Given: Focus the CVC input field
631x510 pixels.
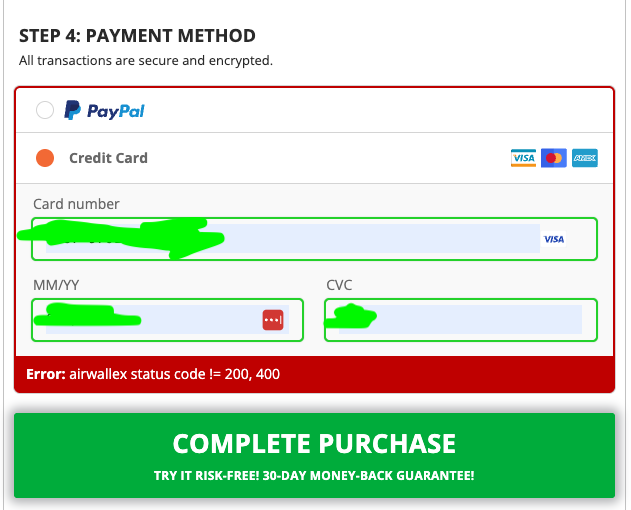Looking at the screenshot, I should (461, 320).
